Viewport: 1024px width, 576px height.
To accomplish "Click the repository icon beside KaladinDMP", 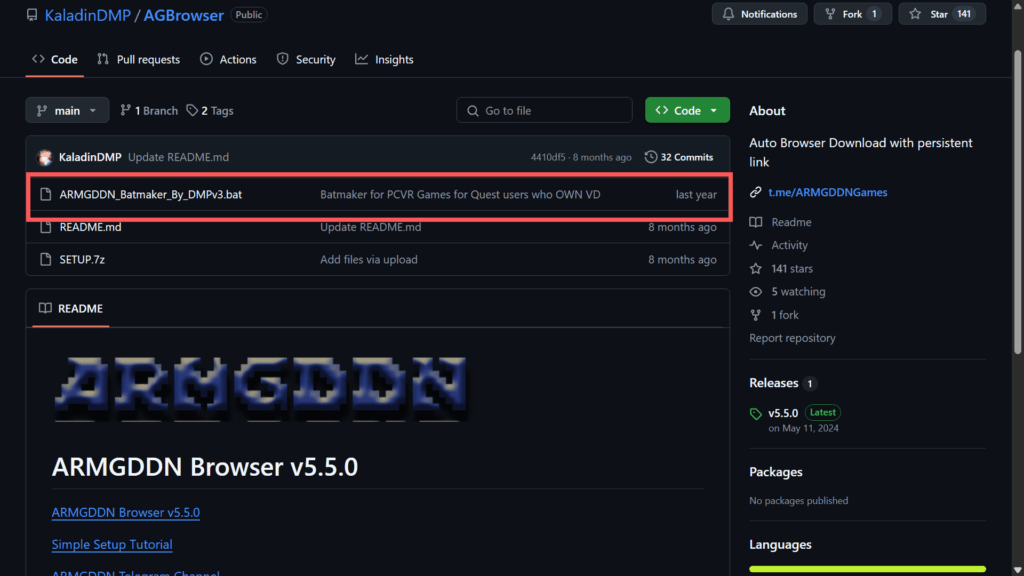I will [32, 15].
